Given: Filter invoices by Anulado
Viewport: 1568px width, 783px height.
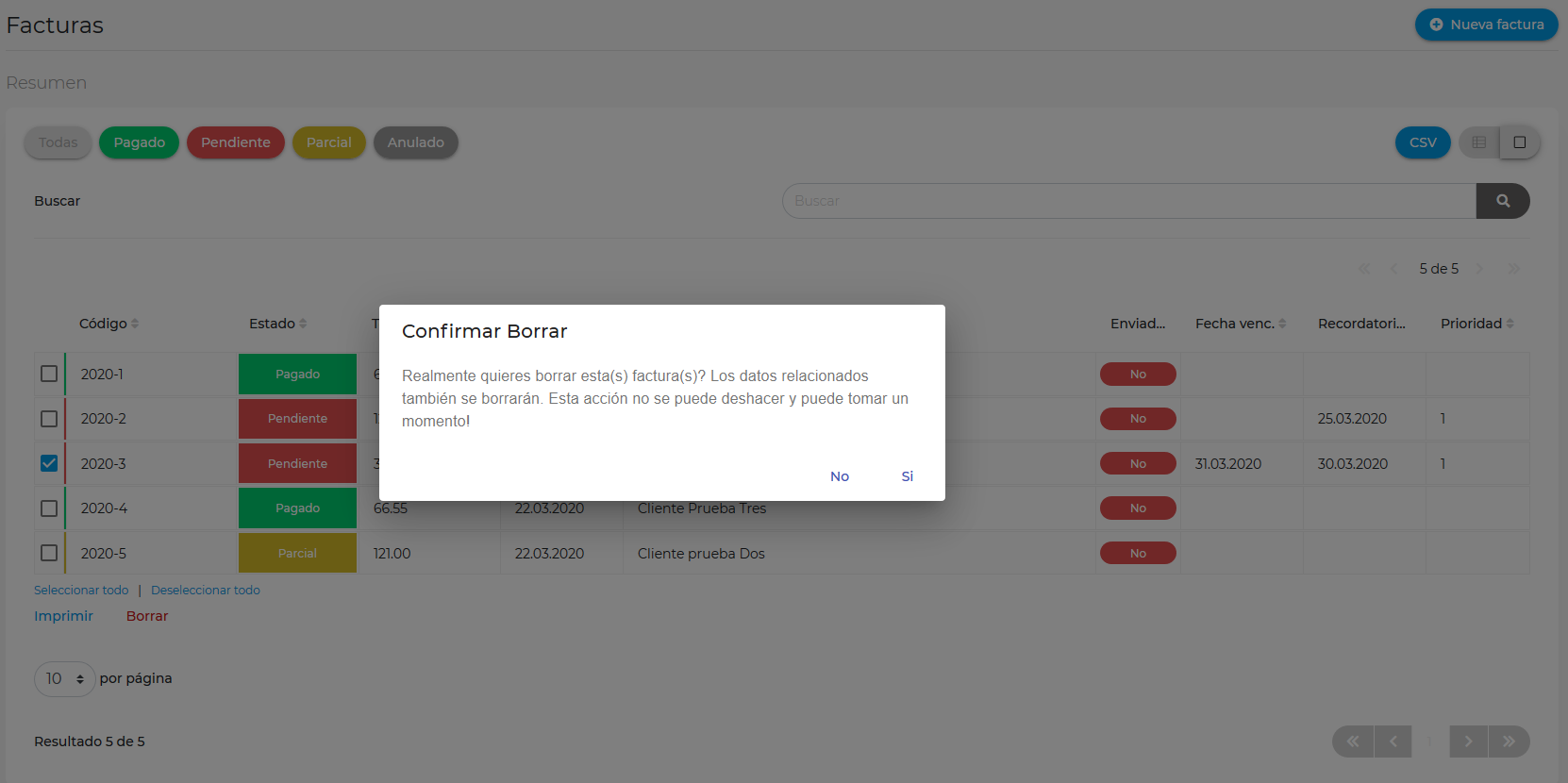Looking at the screenshot, I should (x=416, y=142).
